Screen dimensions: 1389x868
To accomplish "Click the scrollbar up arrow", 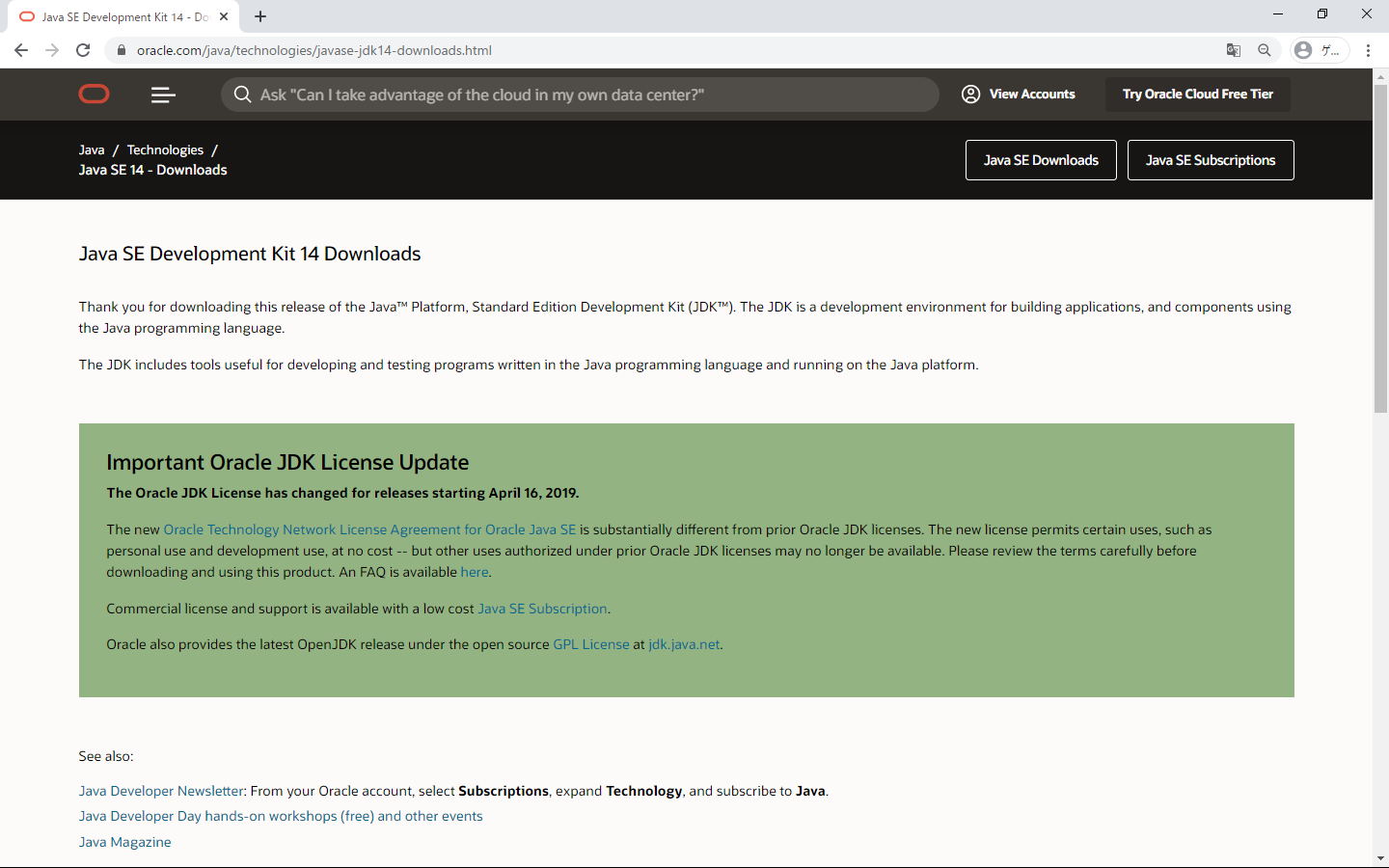I will [x=1380, y=76].
